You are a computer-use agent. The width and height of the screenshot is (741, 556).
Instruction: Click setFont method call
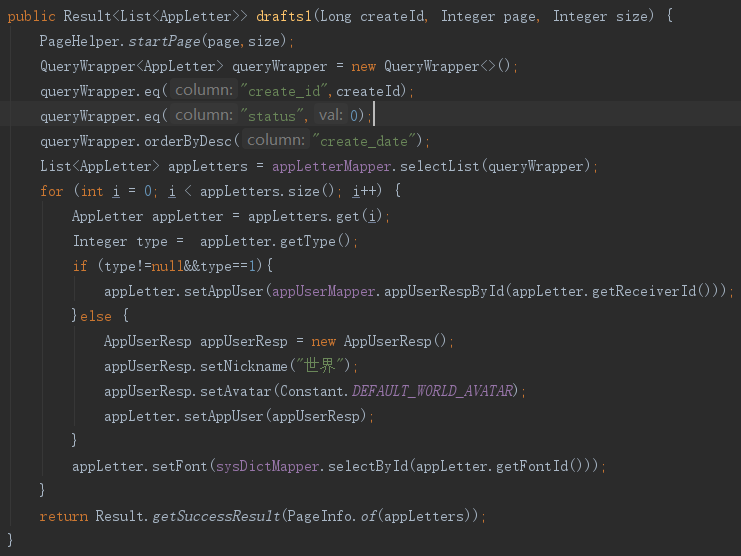[x=180, y=467]
